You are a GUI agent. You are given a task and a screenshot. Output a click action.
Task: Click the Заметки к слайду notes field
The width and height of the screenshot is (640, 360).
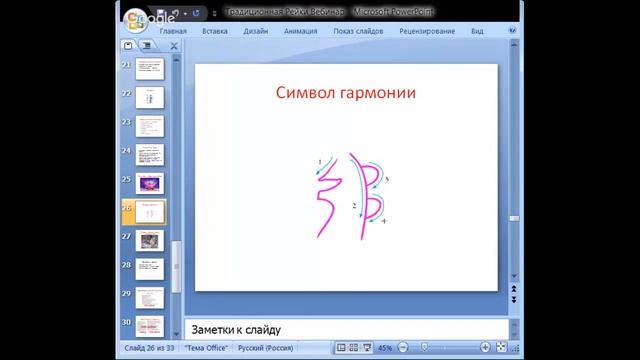pyautogui.click(x=346, y=329)
